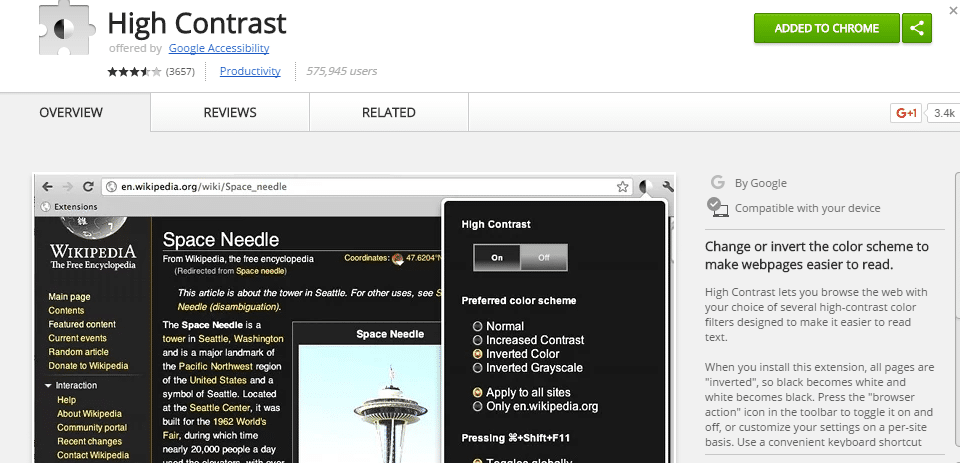Click the device compatibility check icon
This screenshot has width=960, height=463.
coord(717,207)
